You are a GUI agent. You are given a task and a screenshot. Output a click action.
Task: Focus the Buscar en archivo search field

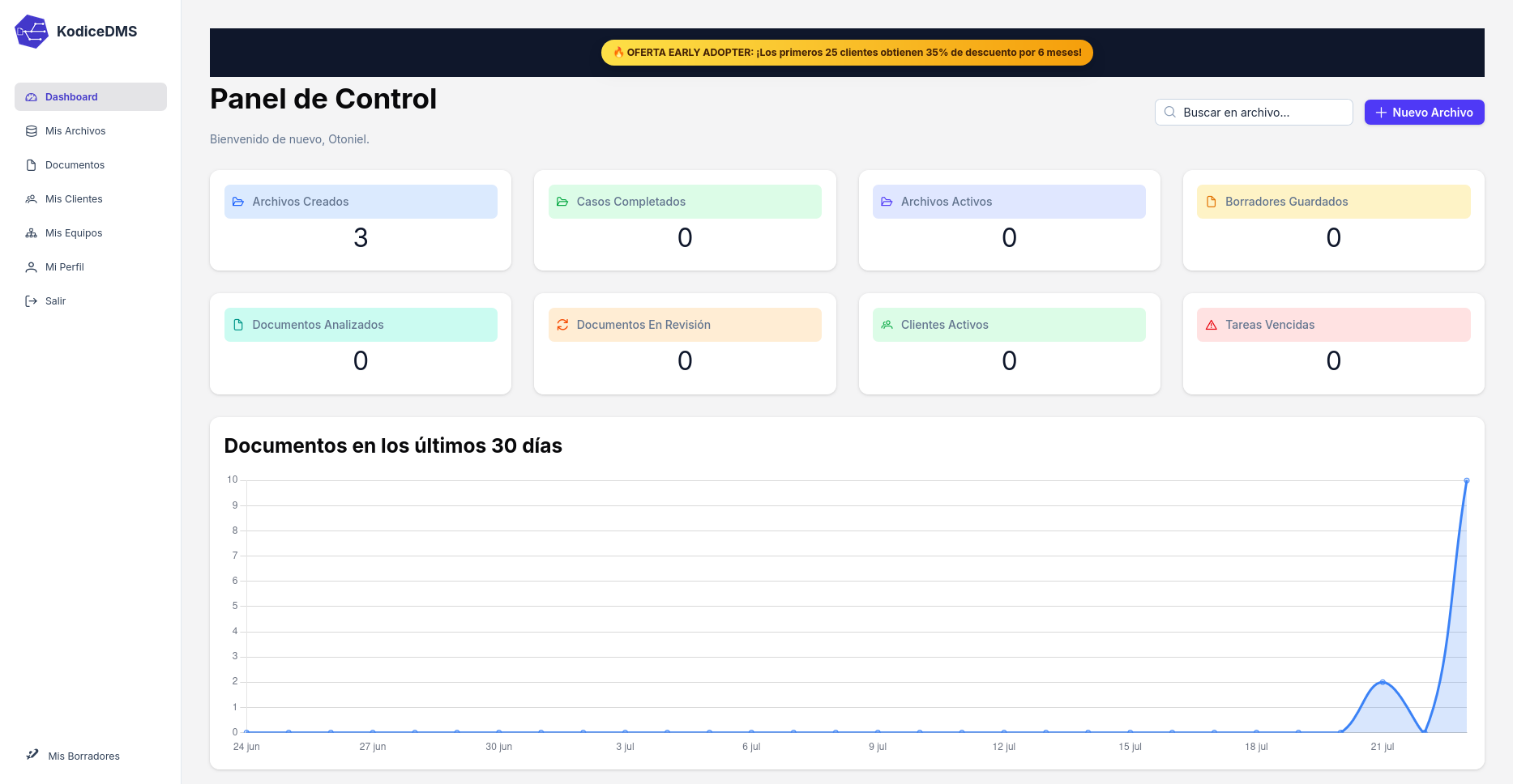point(1254,113)
